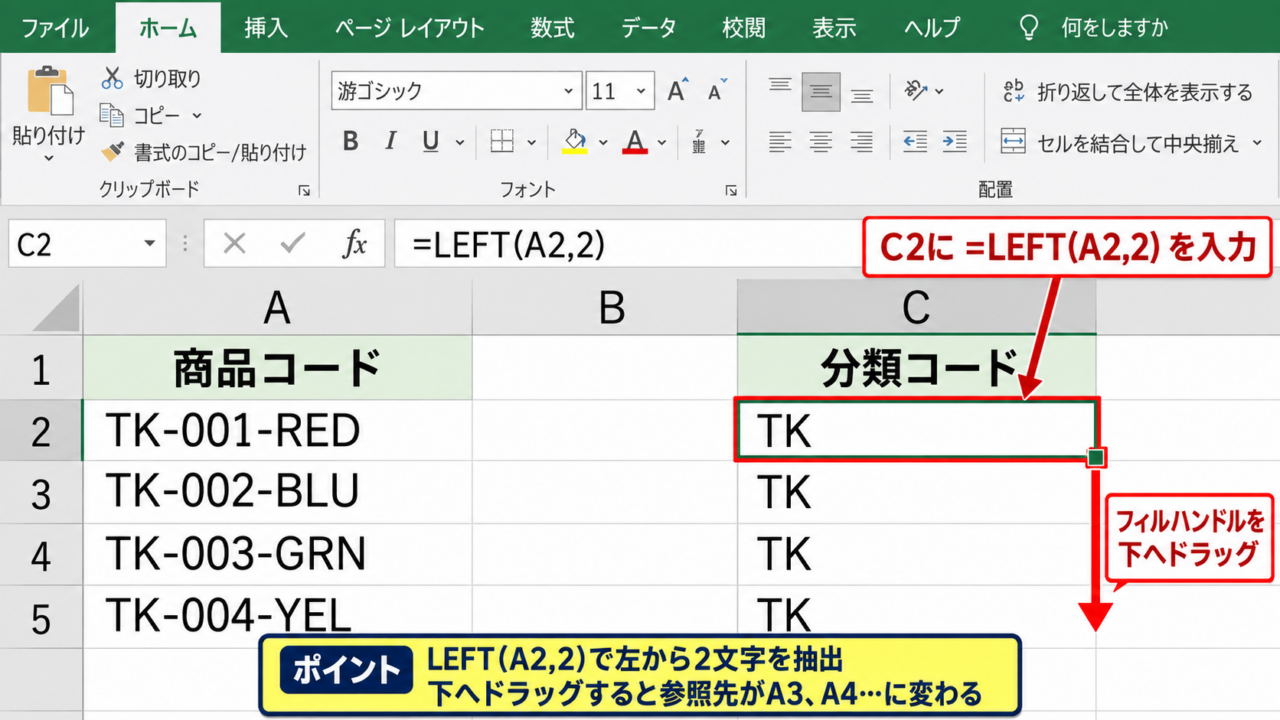The image size is (1280, 720).
Task: Open the File (ファイル) tab
Action: pyautogui.click(x=55, y=27)
